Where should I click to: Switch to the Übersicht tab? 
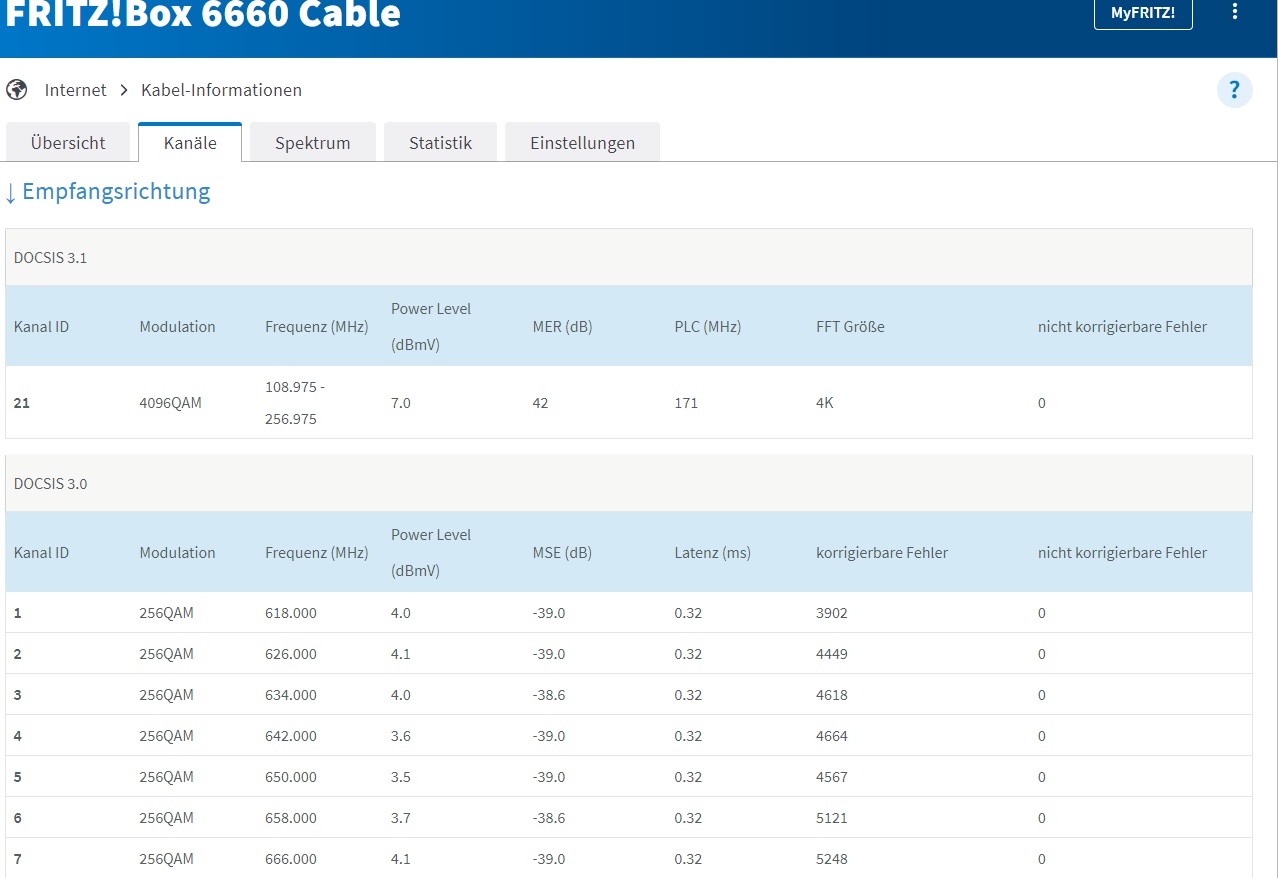click(x=68, y=143)
